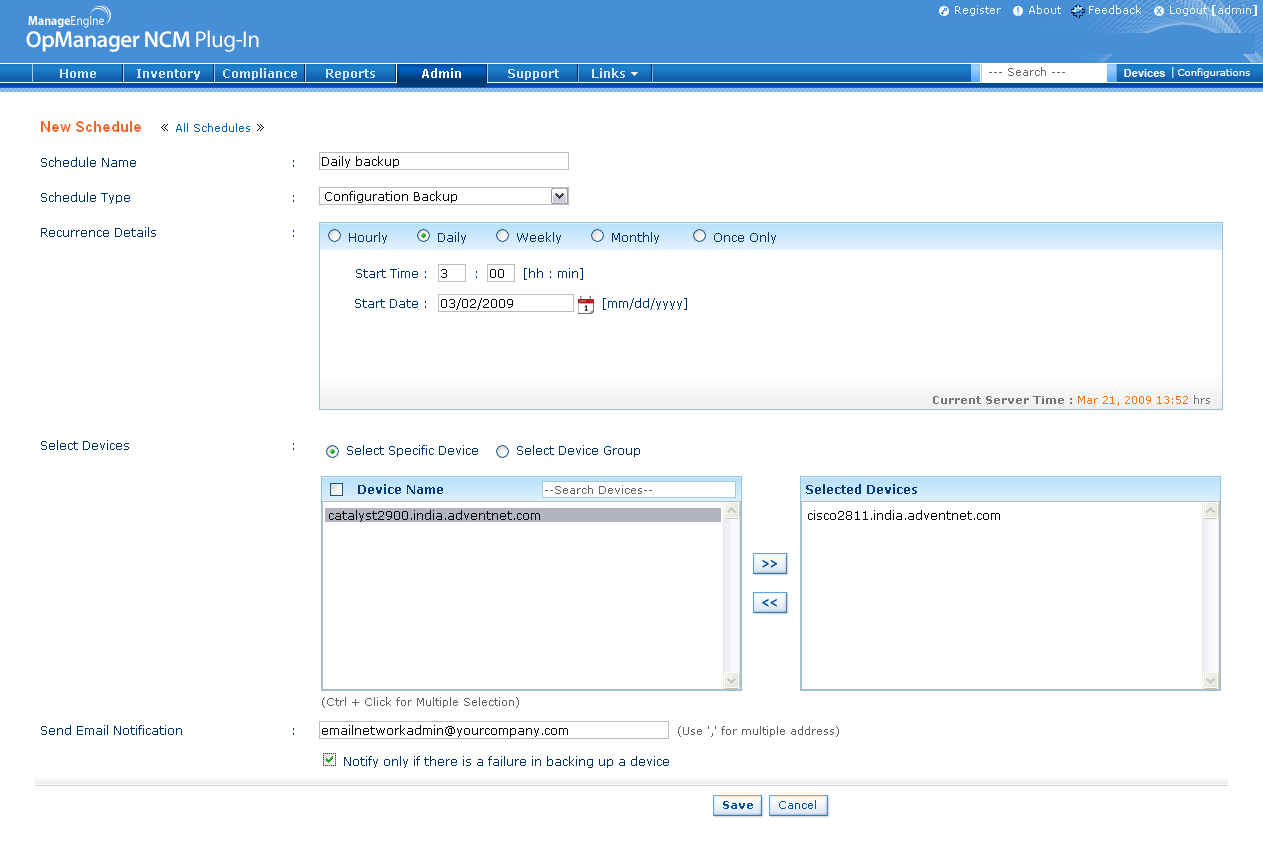Select the Weekly recurrence option
Viewport: 1263px width, 846px height.
502,237
